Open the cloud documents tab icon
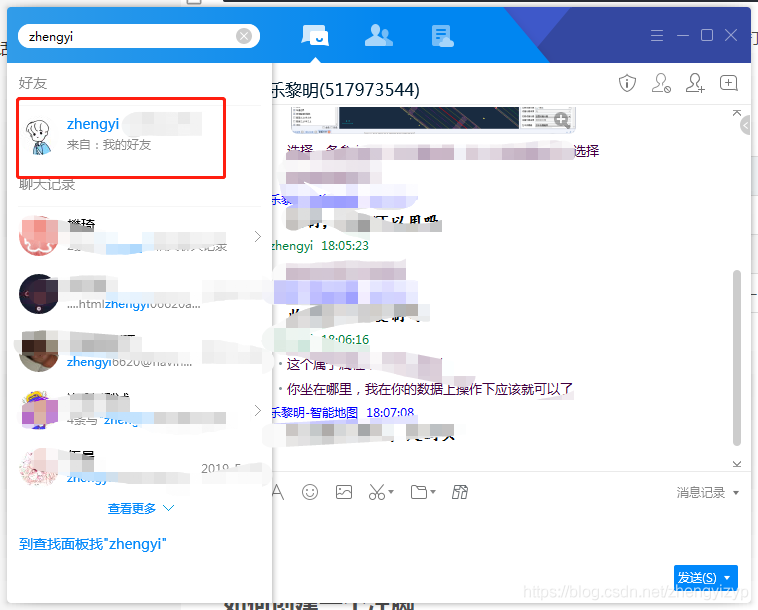The image size is (758, 610). (x=442, y=36)
